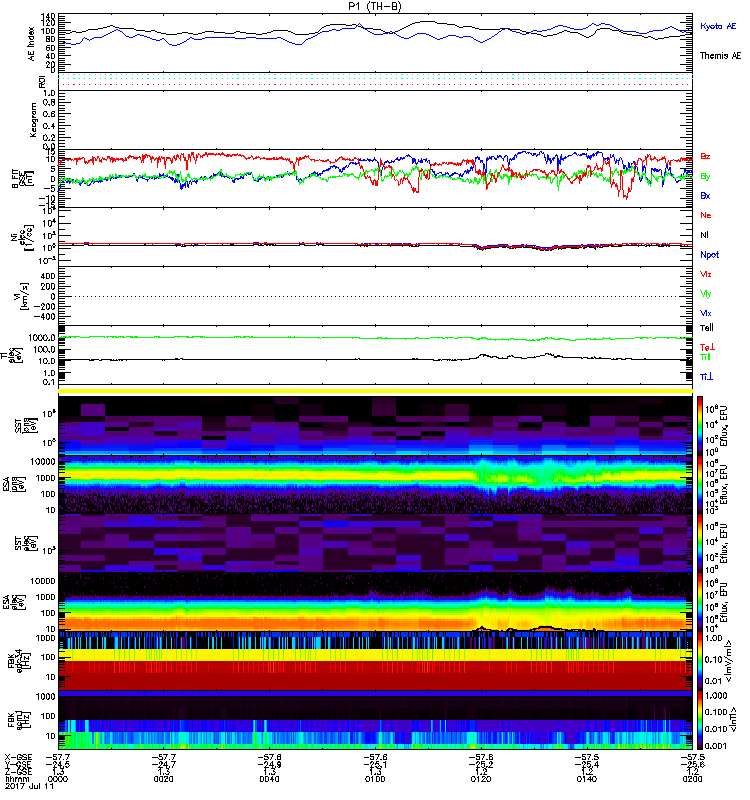
Task: Select the green By legend entry
Action: [x=705, y=176]
